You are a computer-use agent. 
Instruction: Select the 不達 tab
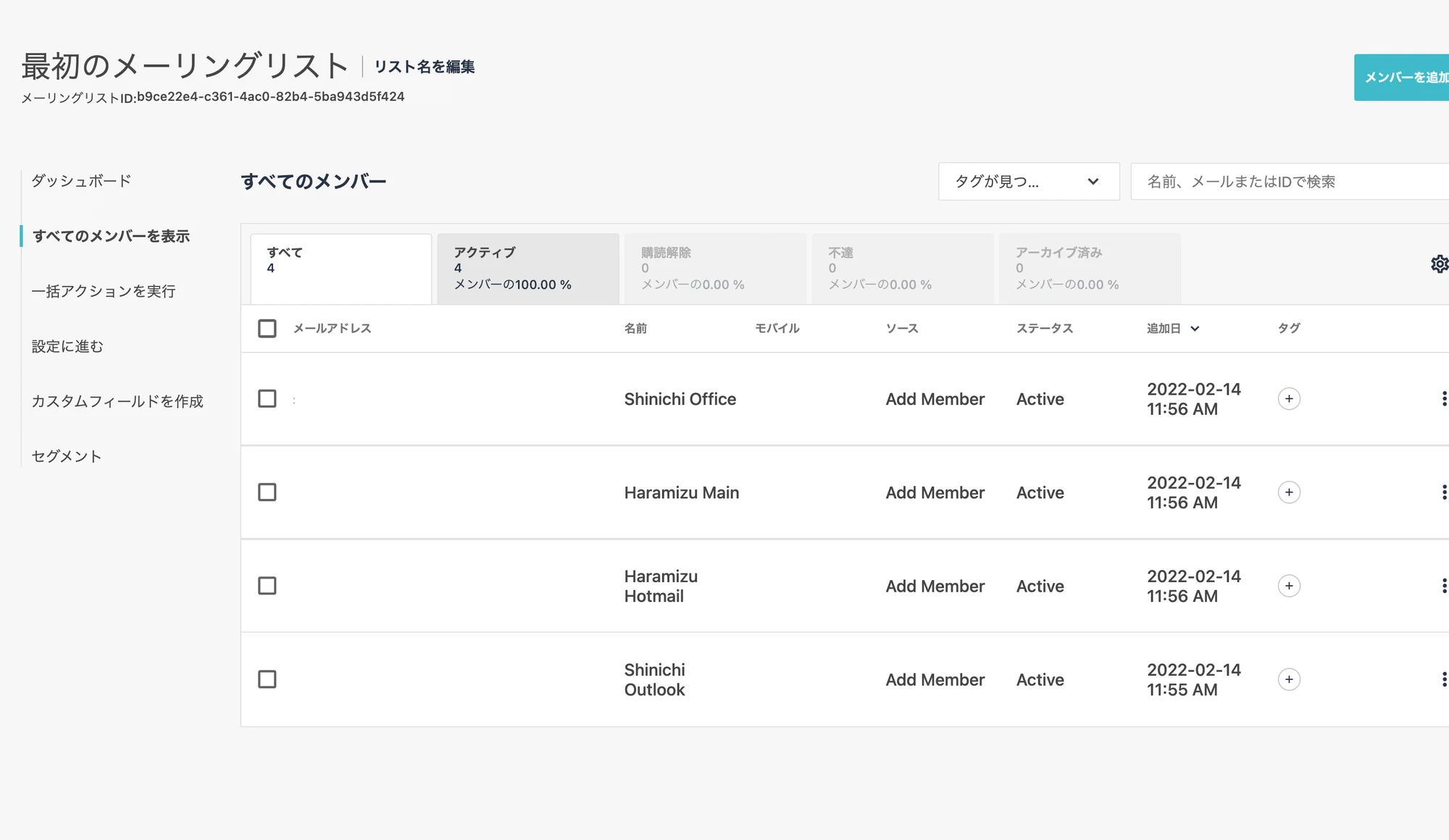(x=903, y=269)
